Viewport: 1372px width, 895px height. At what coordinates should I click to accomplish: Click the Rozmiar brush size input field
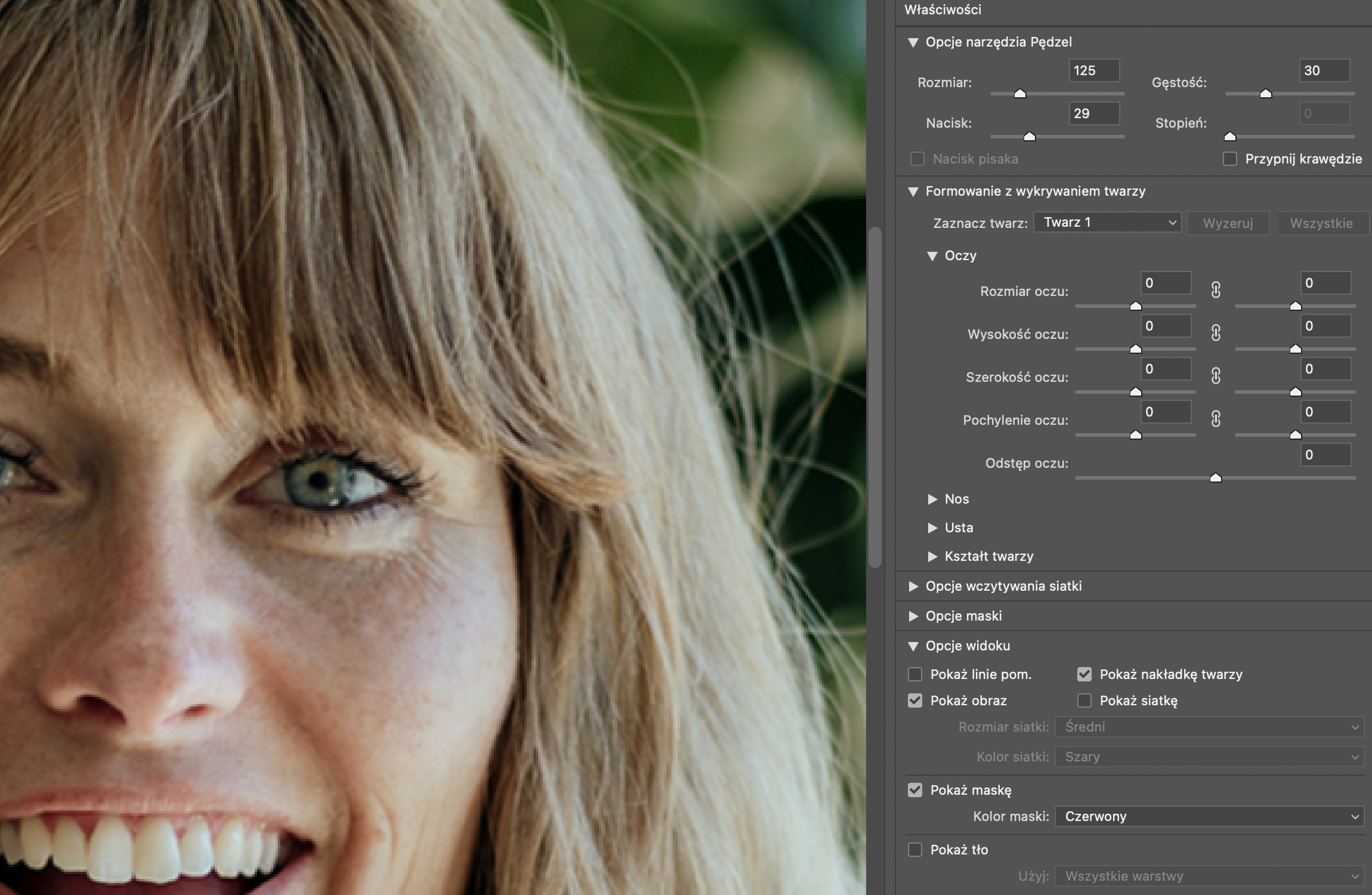click(1093, 70)
